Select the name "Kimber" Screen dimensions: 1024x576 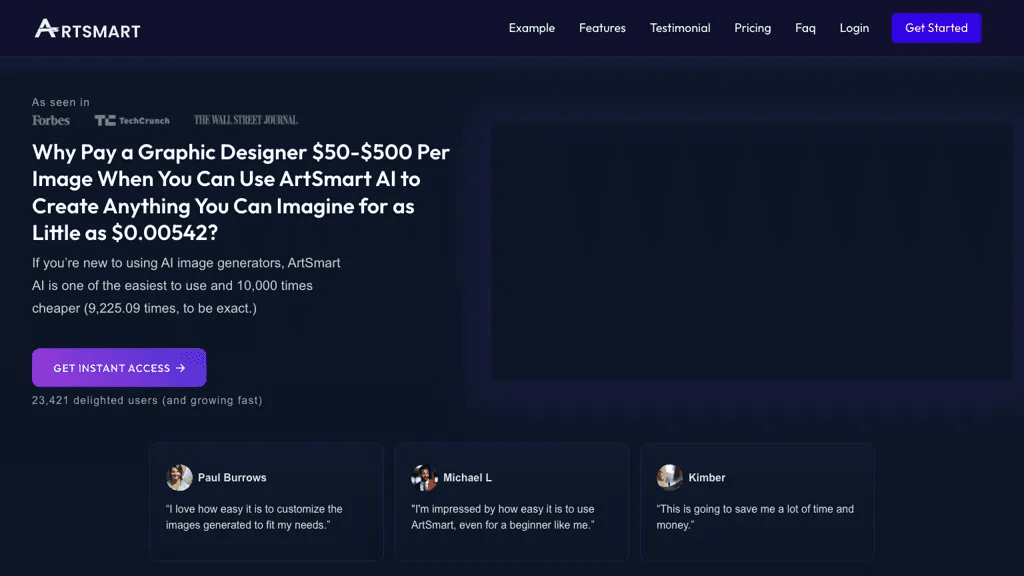click(707, 477)
